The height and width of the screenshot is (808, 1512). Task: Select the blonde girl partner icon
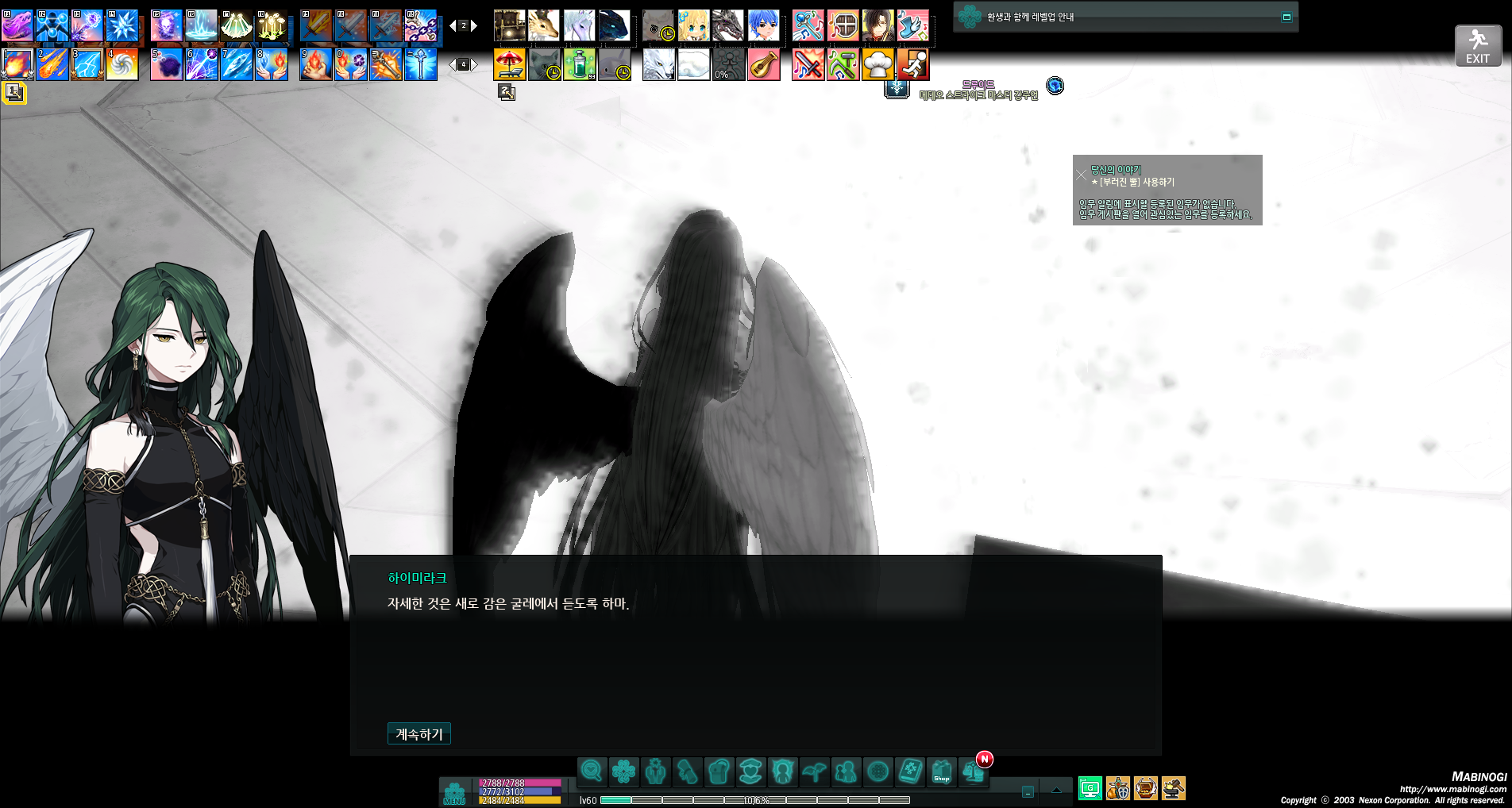click(x=693, y=25)
